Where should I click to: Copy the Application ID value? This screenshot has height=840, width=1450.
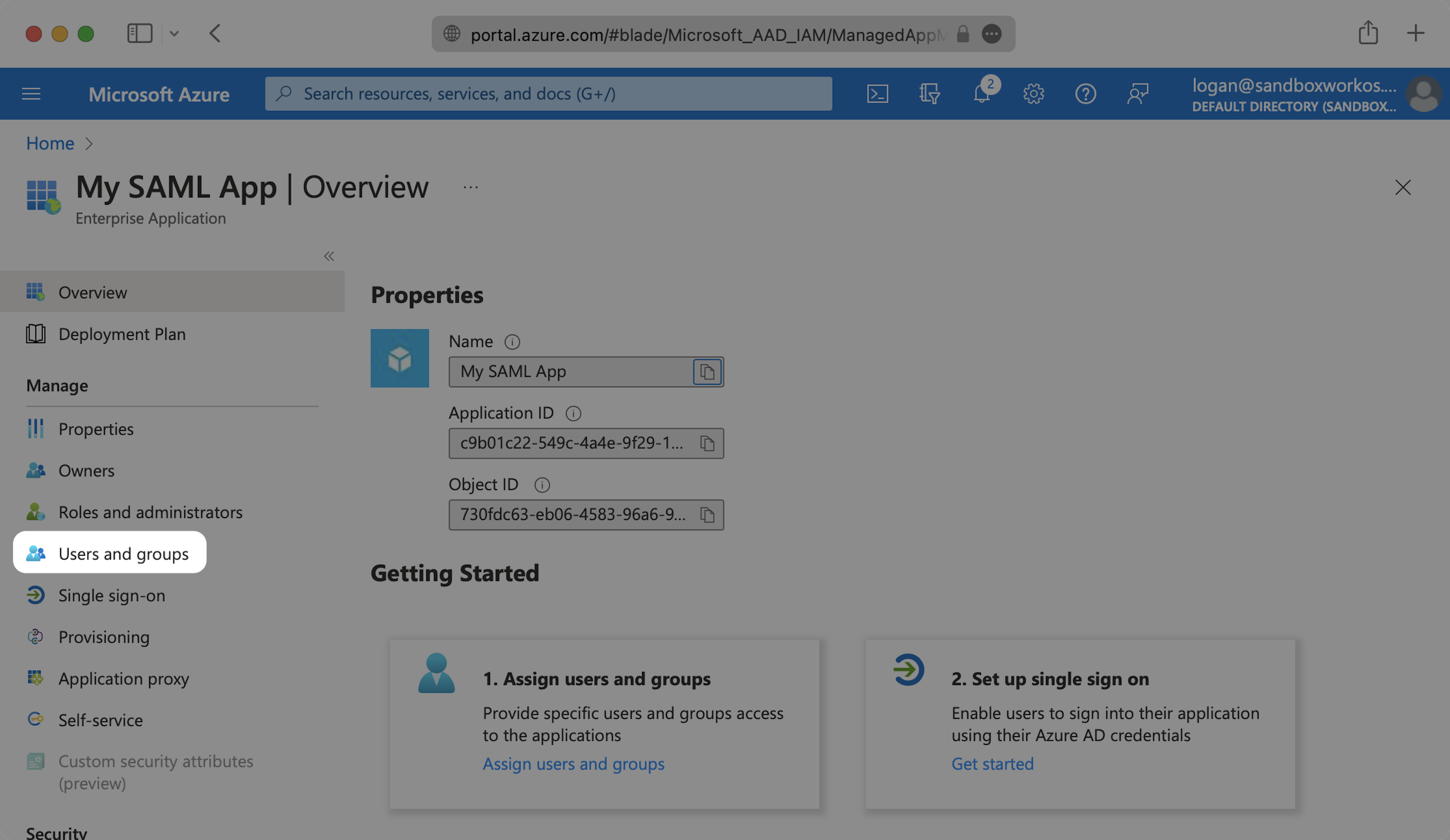[707, 444]
